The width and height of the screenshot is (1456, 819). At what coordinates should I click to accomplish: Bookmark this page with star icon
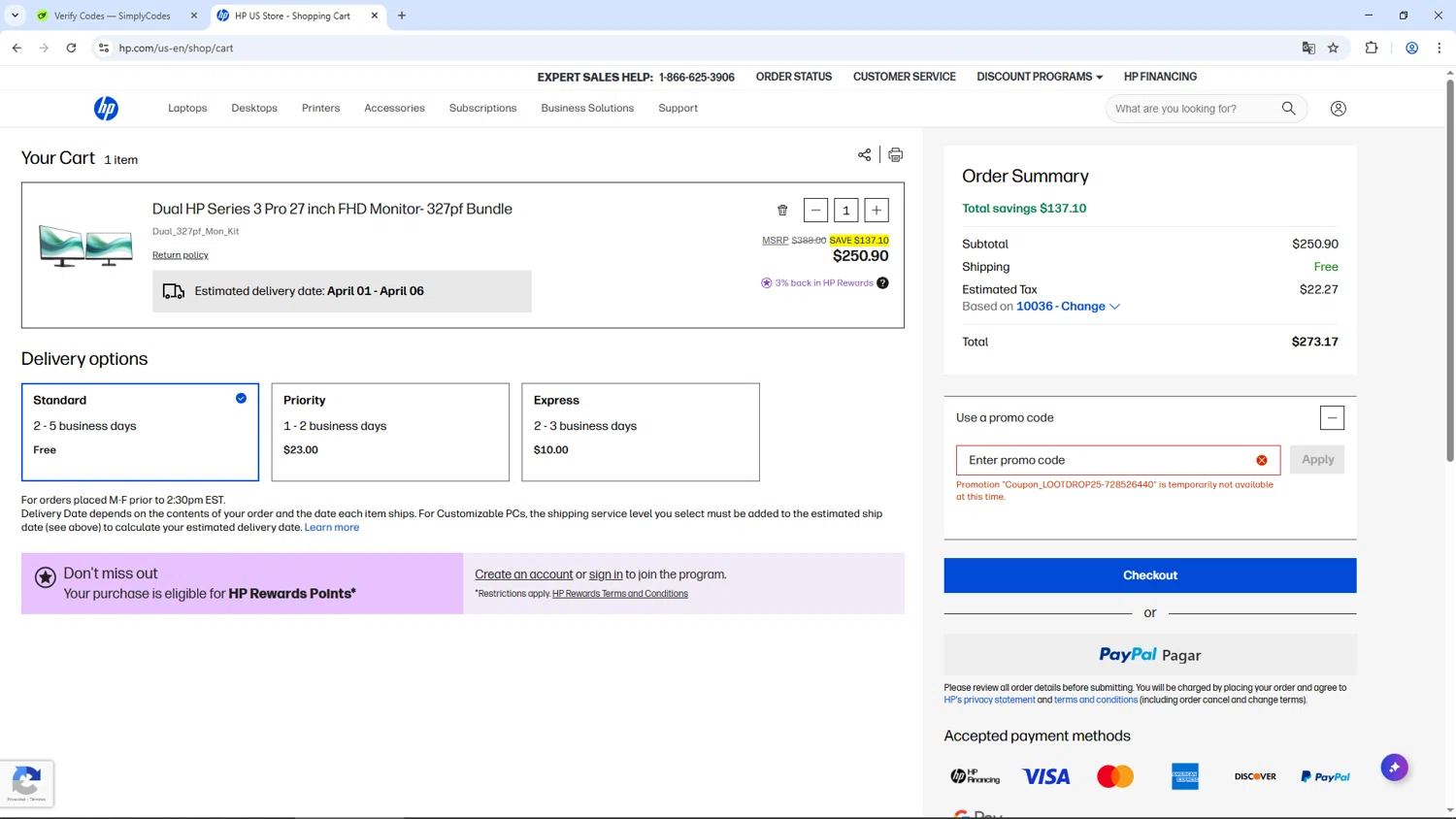pos(1333,48)
